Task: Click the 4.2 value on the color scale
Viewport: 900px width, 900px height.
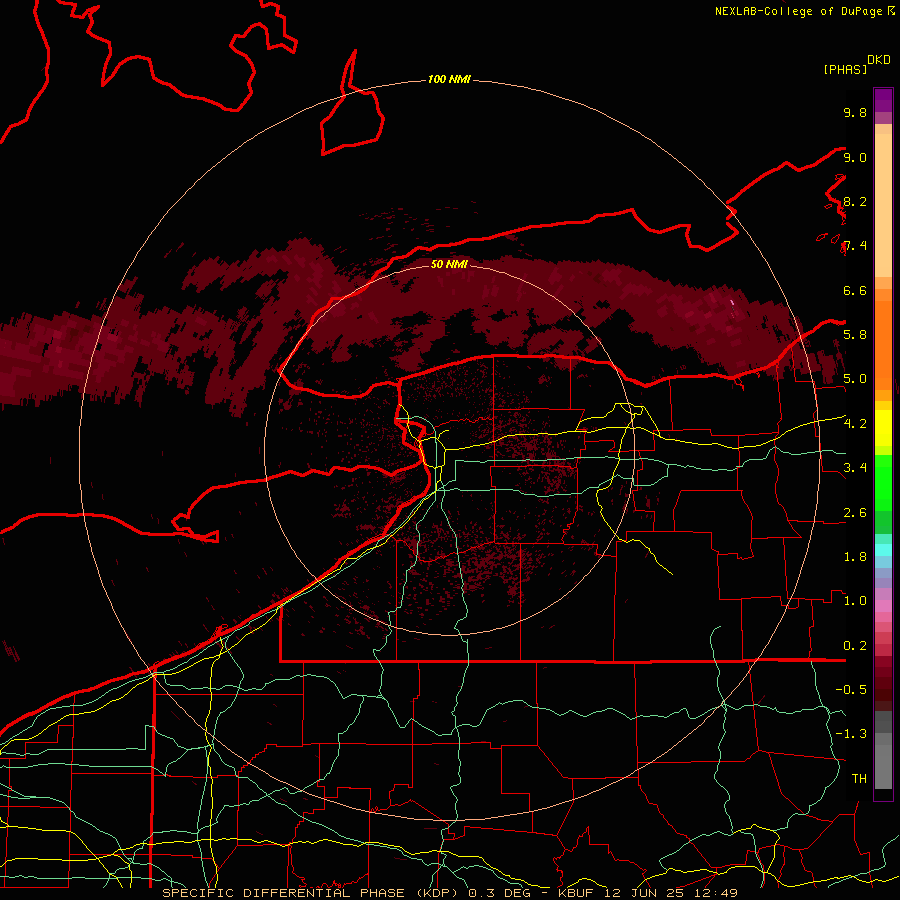Action: click(x=855, y=424)
